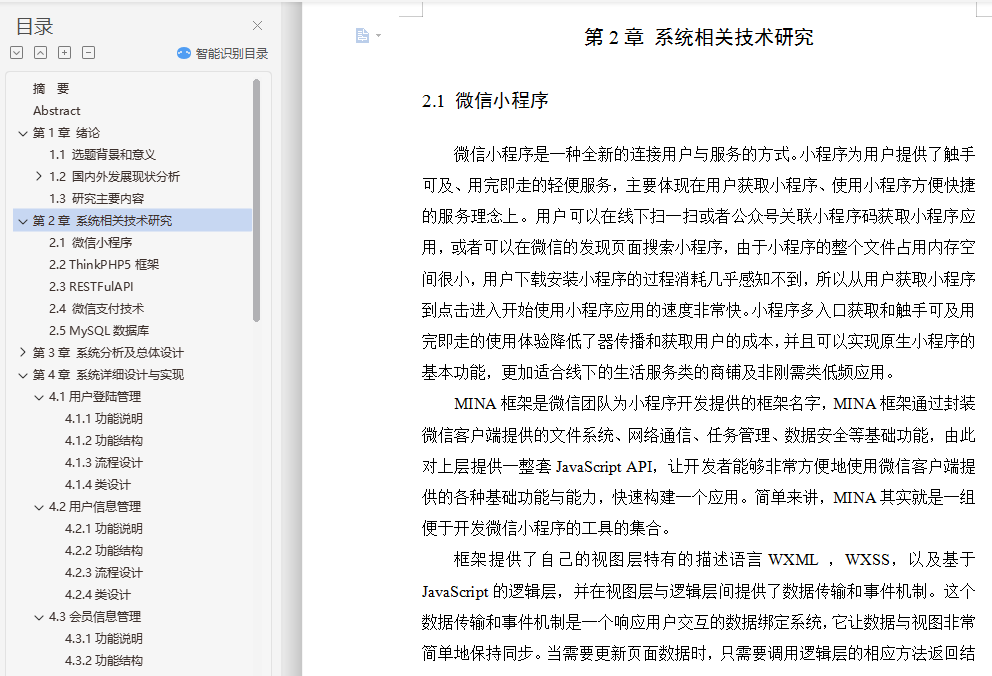This screenshot has width=992, height=676.
Task: Open the dropdown arrow next to page icon
Action: click(378, 35)
